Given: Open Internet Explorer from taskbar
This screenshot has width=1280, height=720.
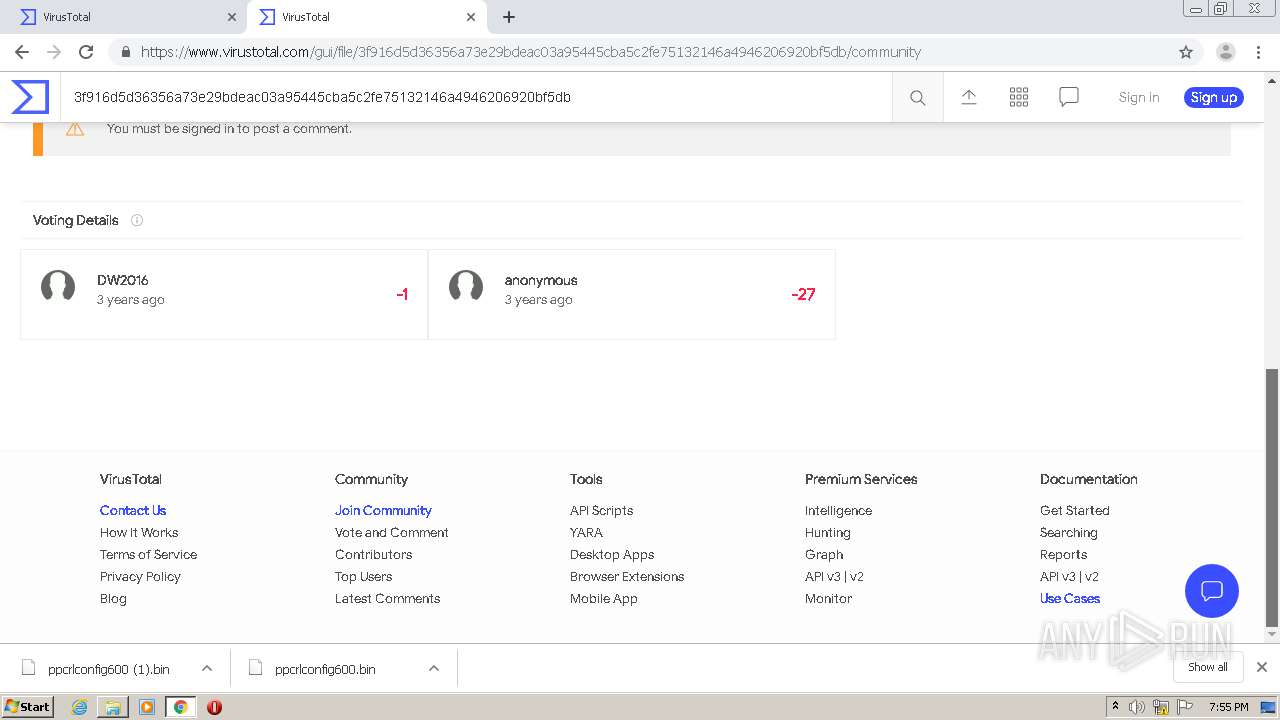Looking at the screenshot, I should tap(80, 707).
